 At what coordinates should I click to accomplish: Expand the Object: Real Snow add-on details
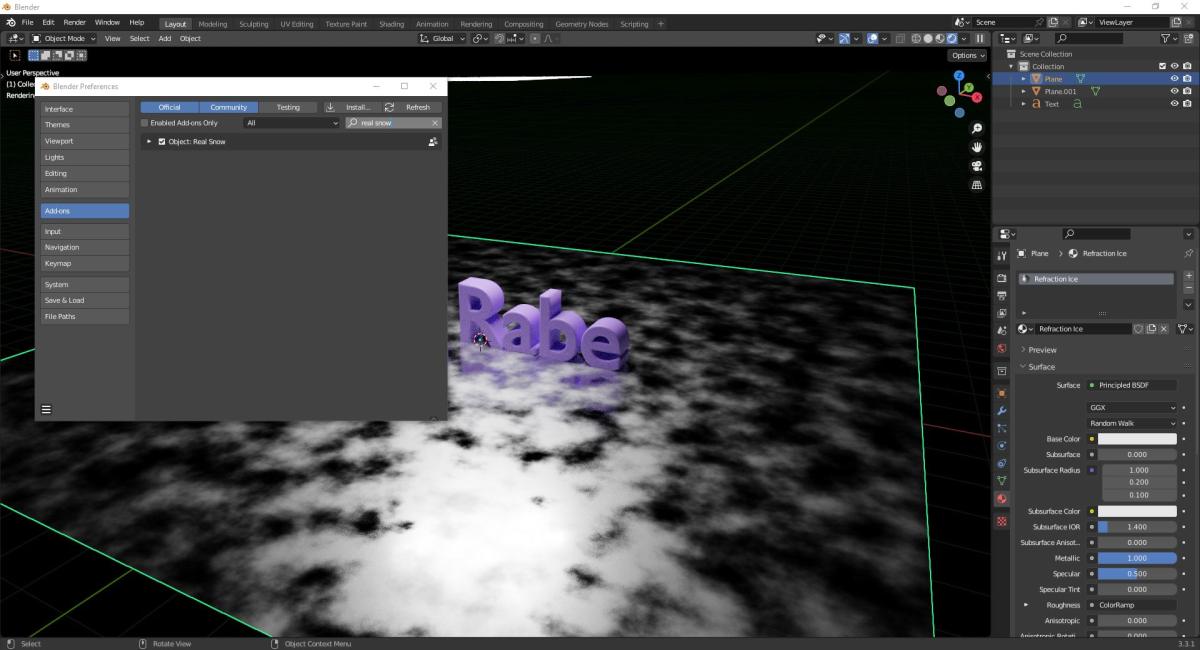(149, 142)
